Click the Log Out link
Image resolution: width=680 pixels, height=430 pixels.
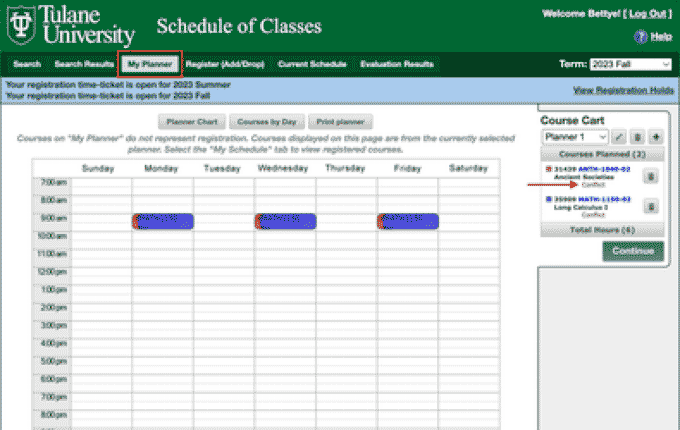point(647,14)
